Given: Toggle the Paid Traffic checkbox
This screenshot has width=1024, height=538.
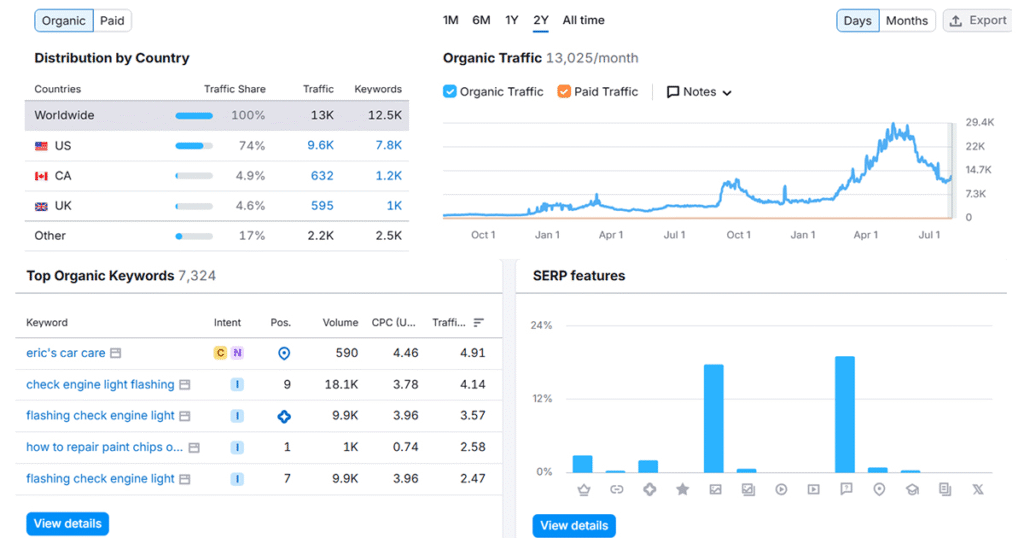Looking at the screenshot, I should [x=564, y=92].
